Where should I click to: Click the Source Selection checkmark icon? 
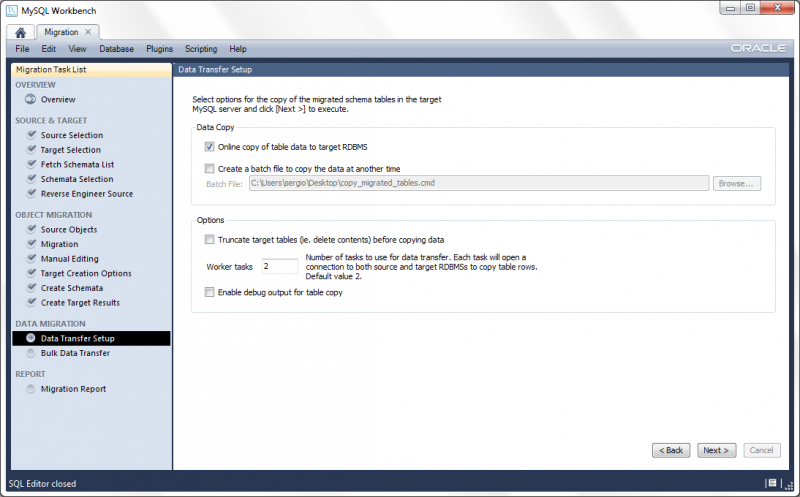coord(32,135)
